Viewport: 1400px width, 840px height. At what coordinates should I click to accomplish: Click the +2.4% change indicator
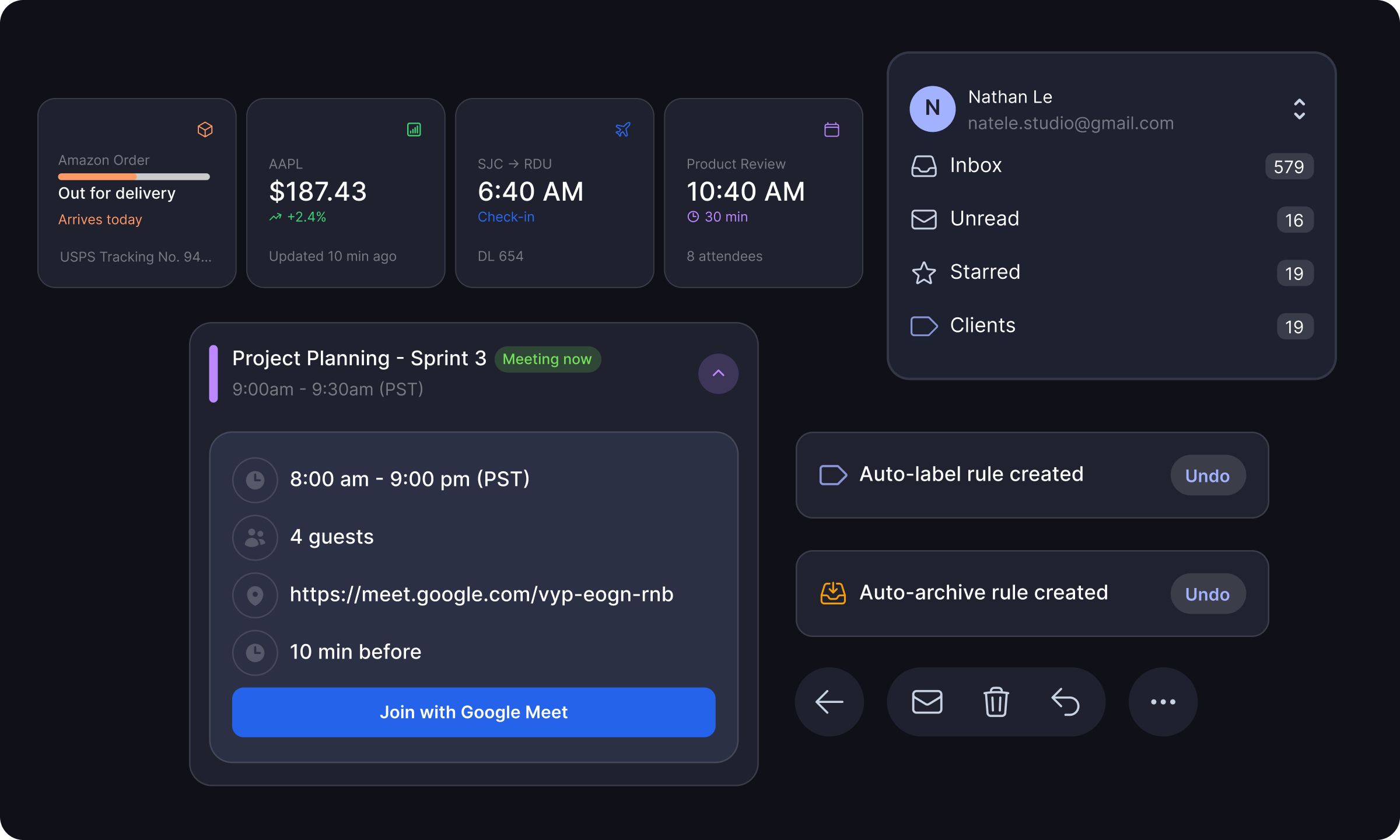(297, 217)
